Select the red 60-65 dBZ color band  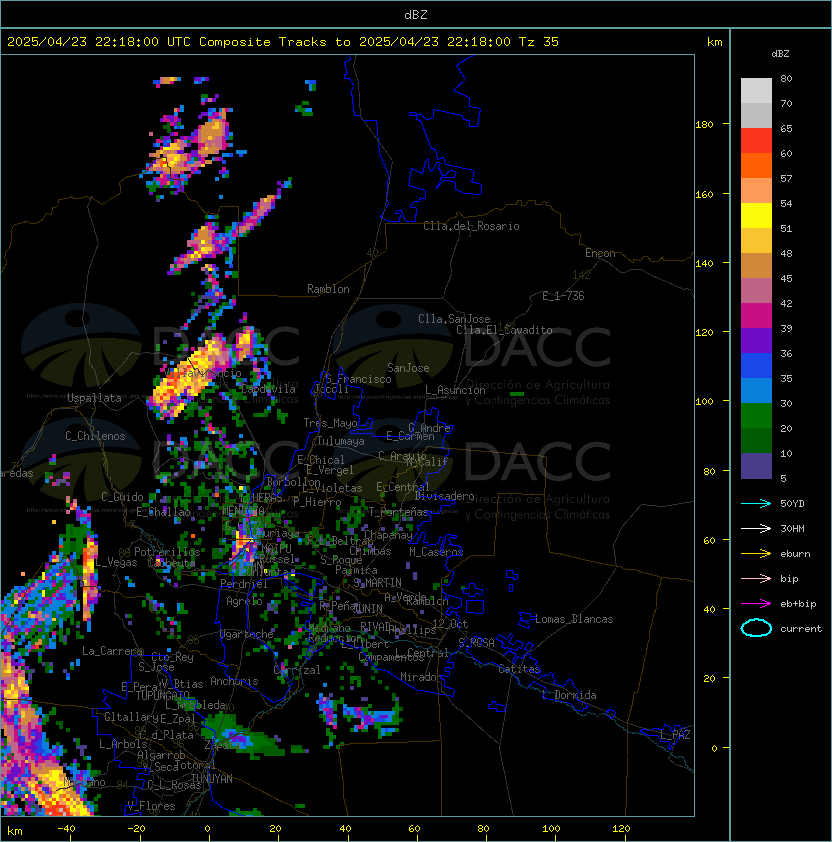756,141
